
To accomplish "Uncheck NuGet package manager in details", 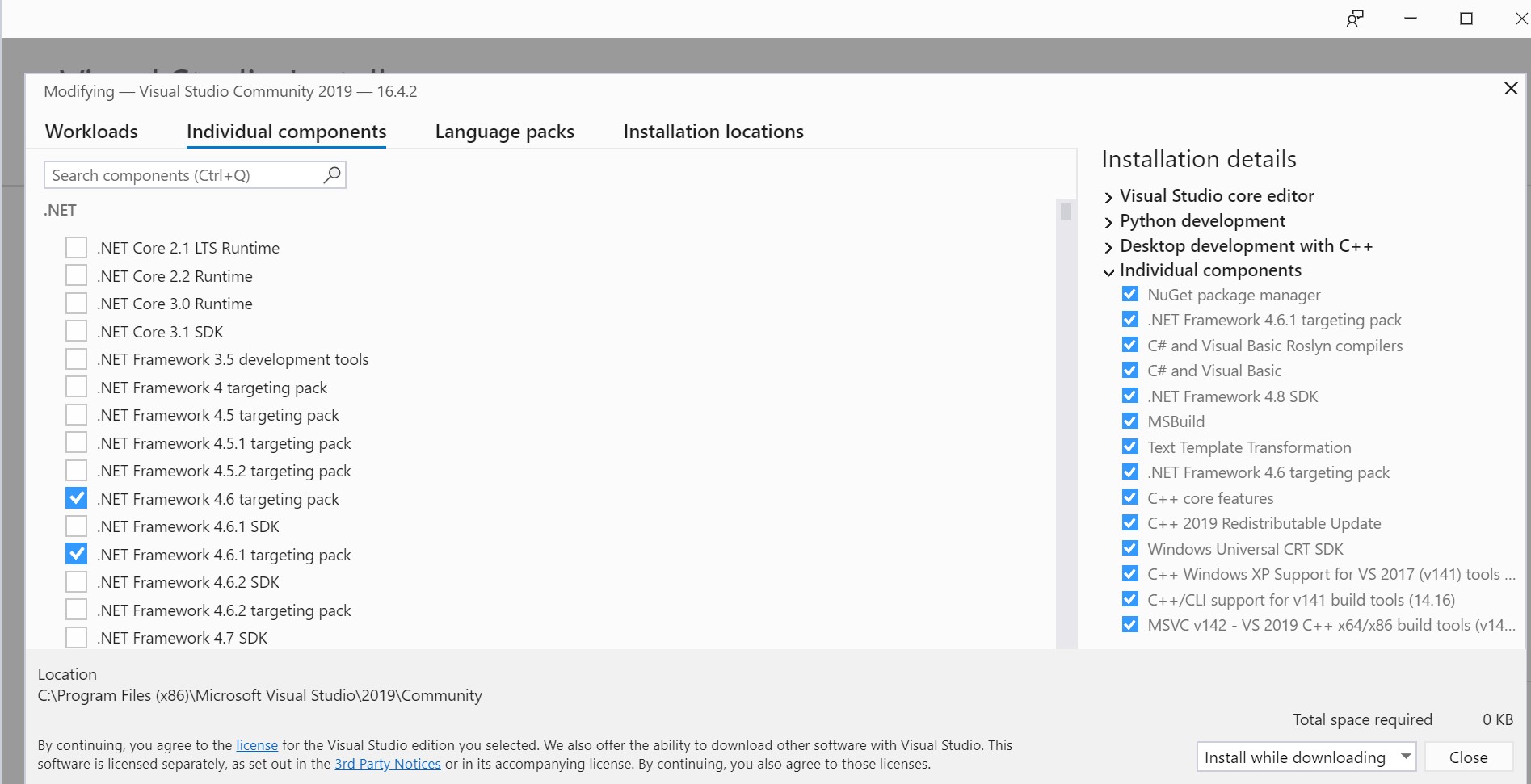I will coord(1129,295).
